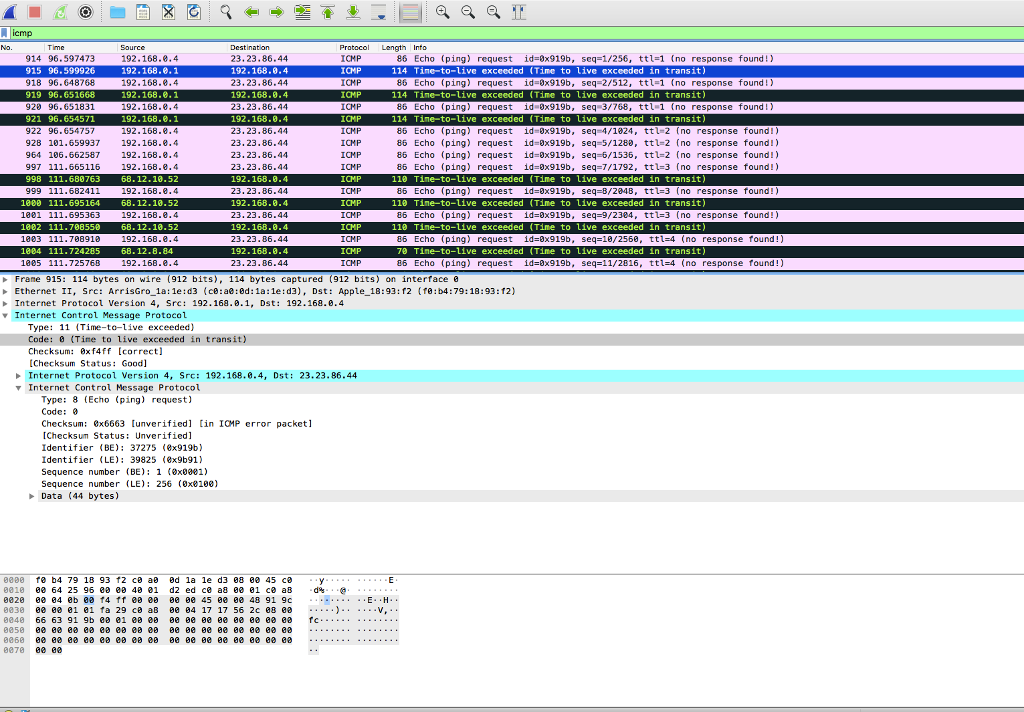Open the capture options gear
The height and width of the screenshot is (712, 1024).
coord(85,12)
